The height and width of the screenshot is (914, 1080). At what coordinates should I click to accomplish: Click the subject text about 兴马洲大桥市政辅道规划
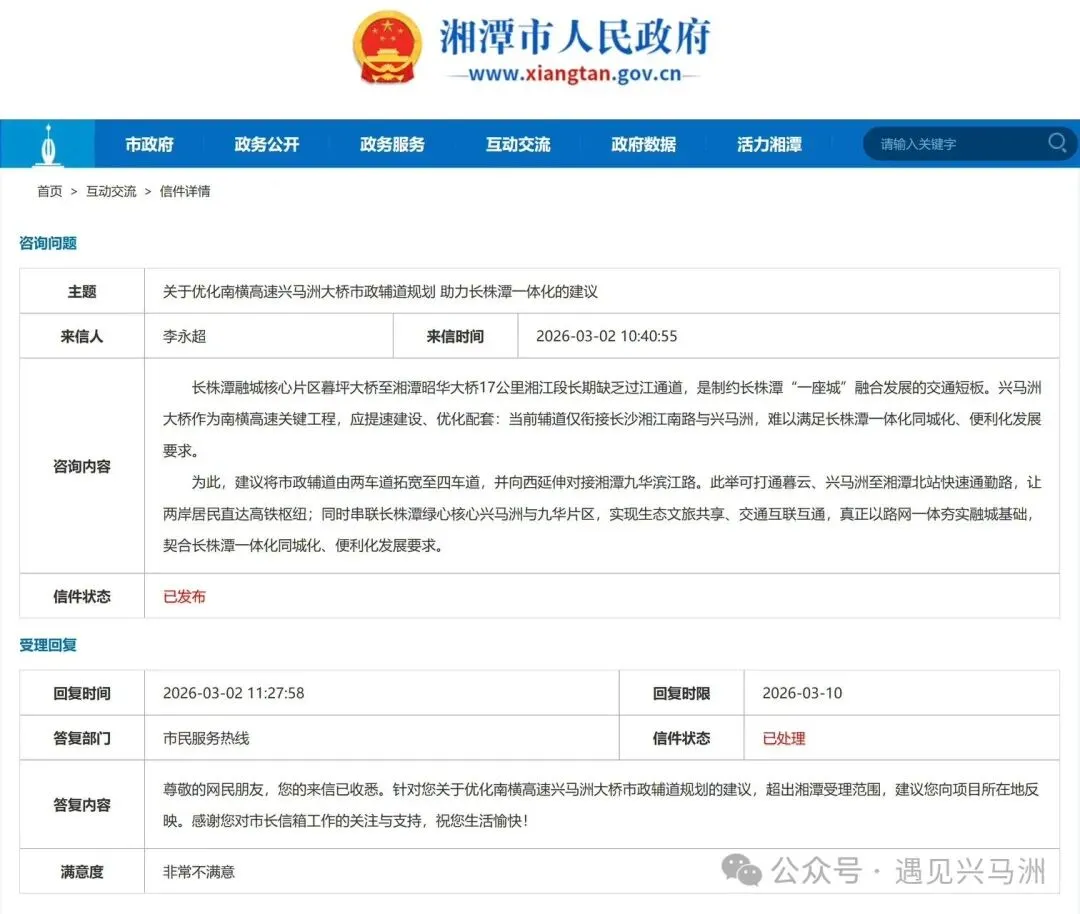(x=380, y=291)
